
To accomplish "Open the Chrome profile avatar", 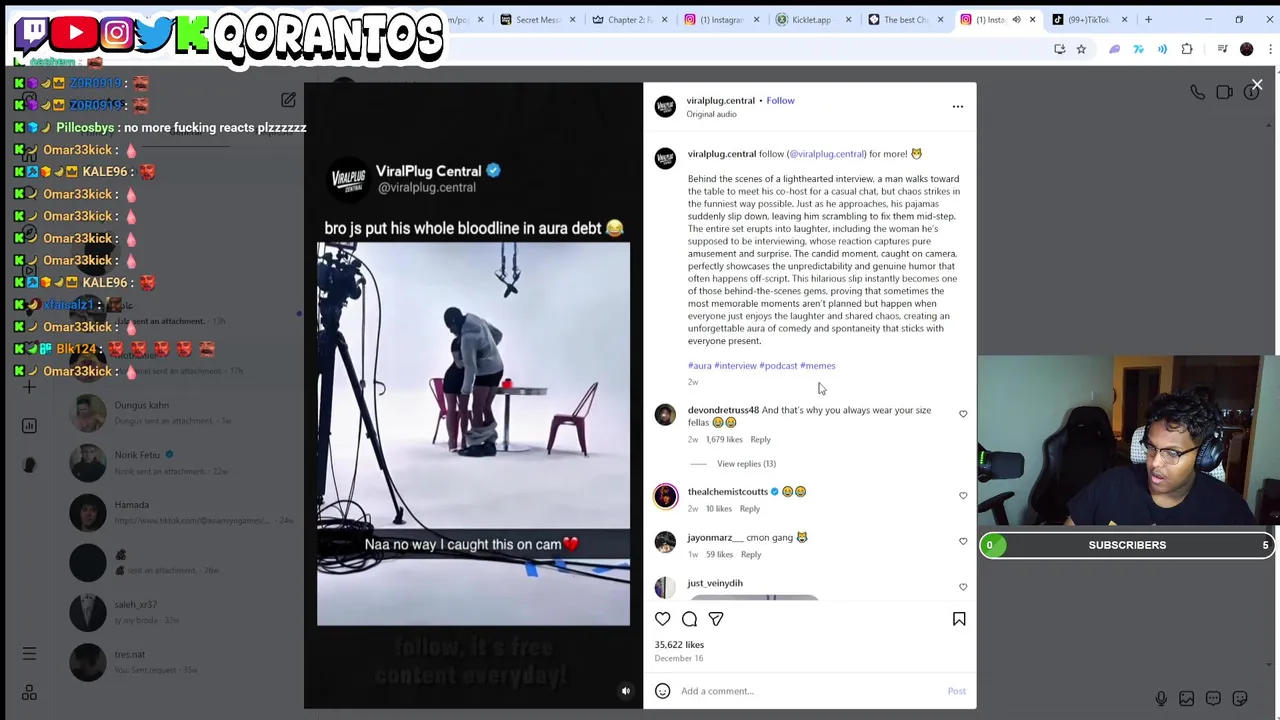I will click(1246, 49).
